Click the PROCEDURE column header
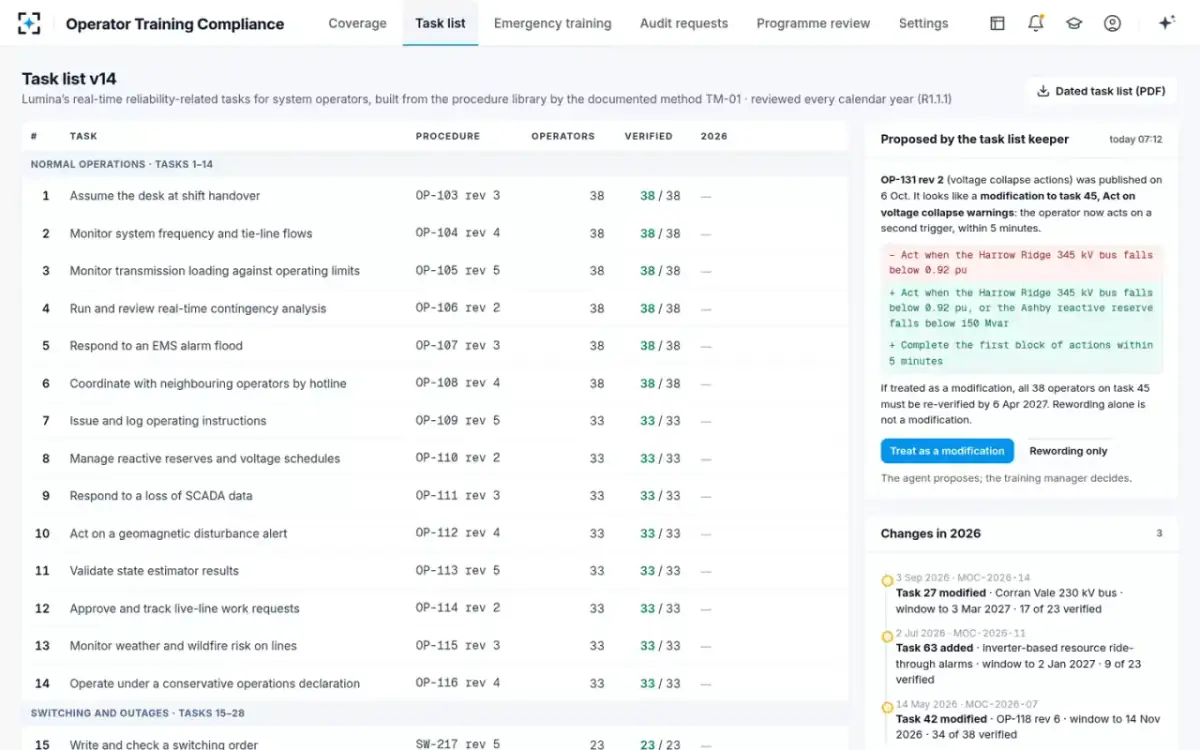 coord(447,136)
